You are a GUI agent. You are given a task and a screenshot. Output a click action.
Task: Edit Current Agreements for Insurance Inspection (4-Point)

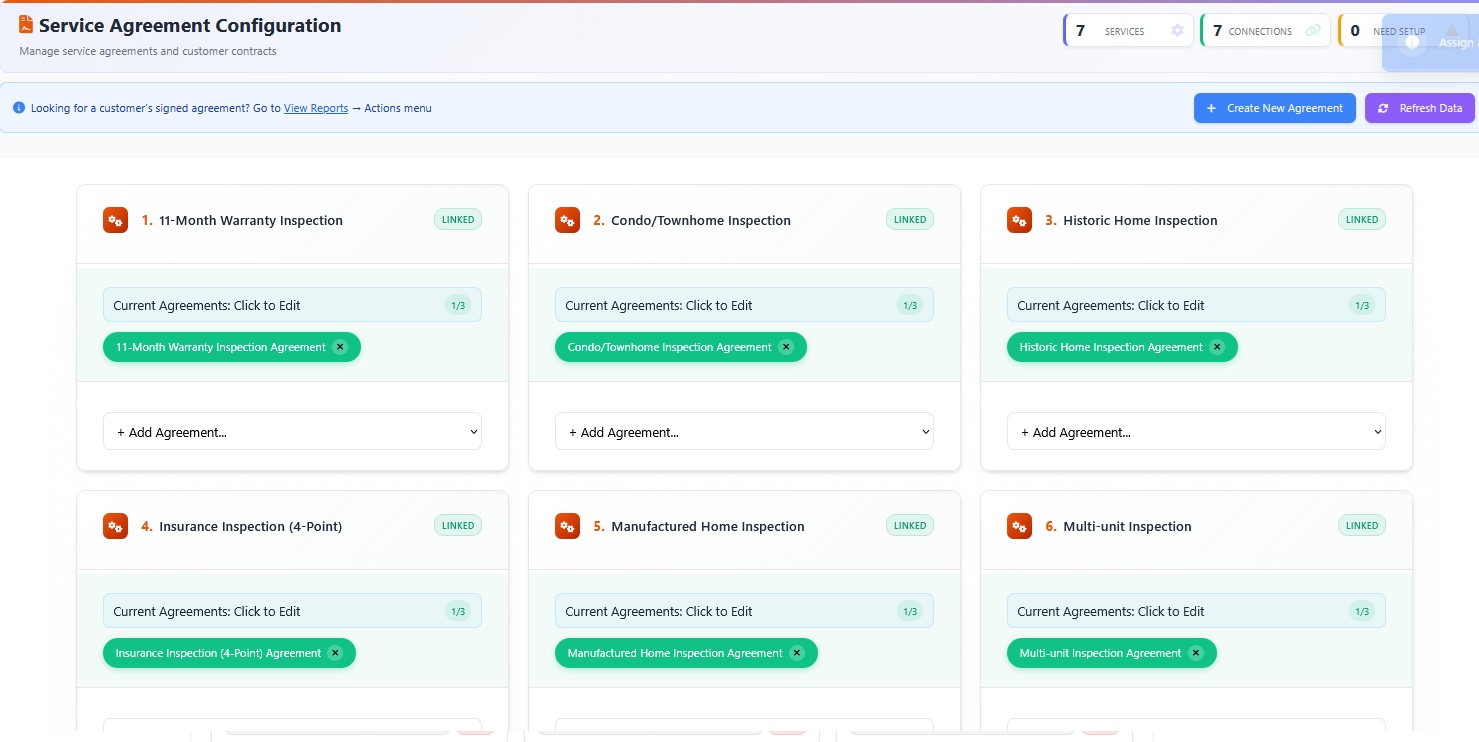point(292,611)
